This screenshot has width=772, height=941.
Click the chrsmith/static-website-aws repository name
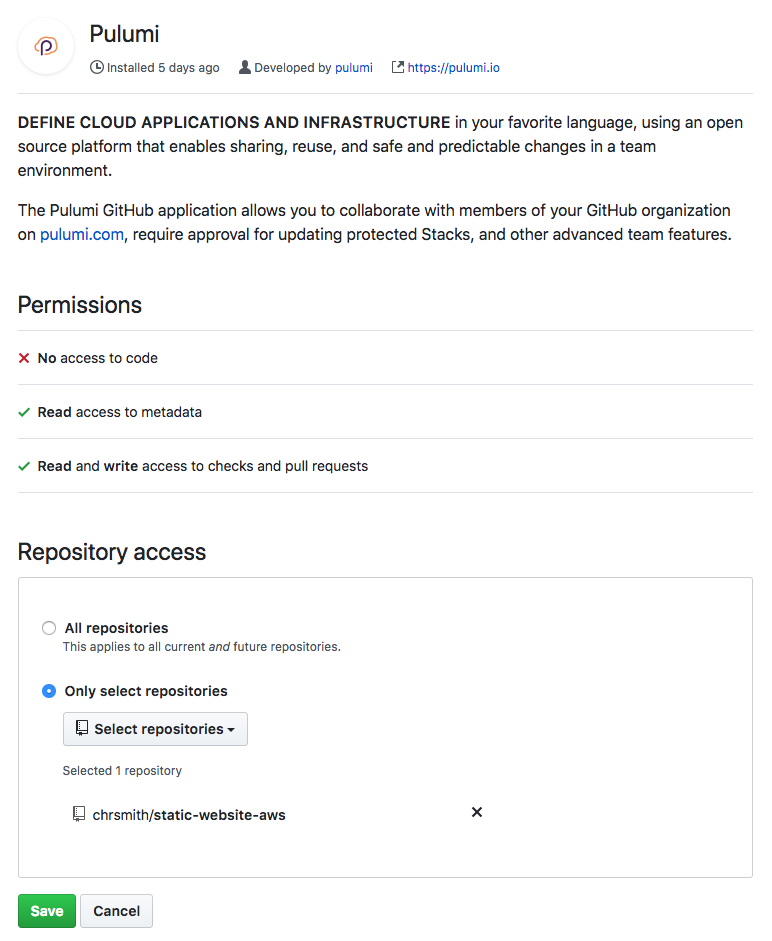pyautogui.click(x=189, y=814)
